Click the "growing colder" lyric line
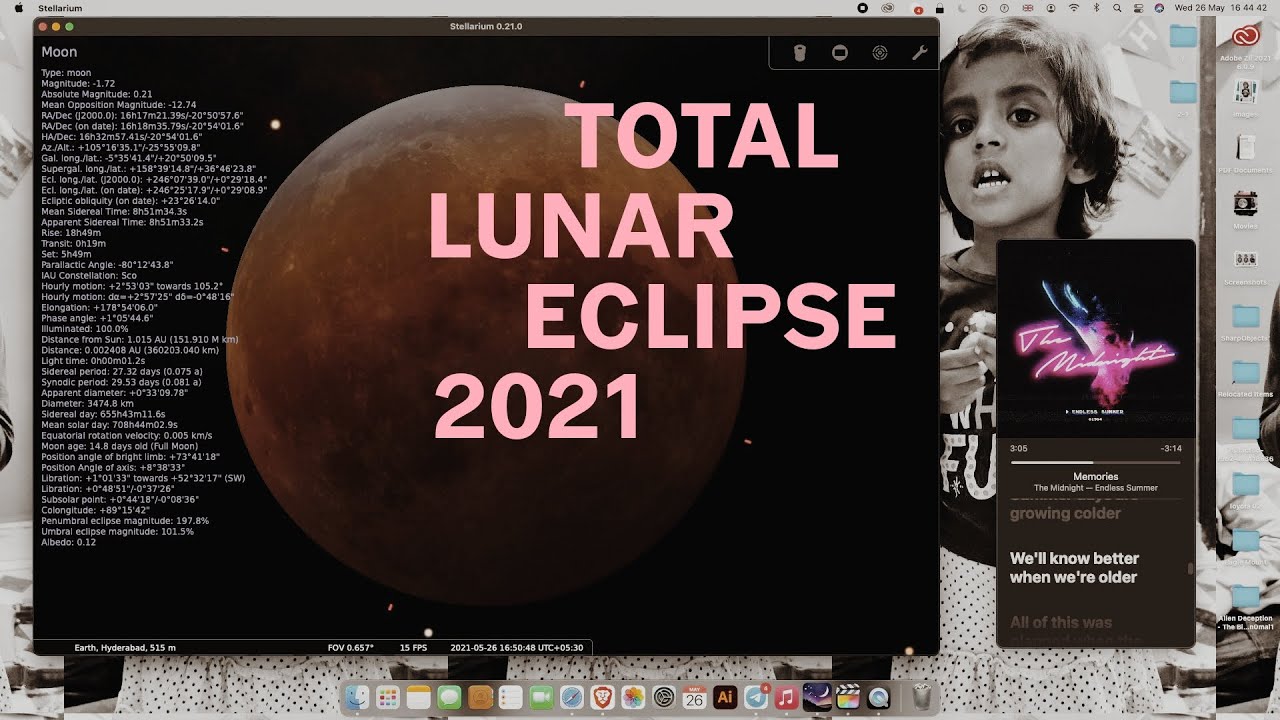 [x=1065, y=513]
